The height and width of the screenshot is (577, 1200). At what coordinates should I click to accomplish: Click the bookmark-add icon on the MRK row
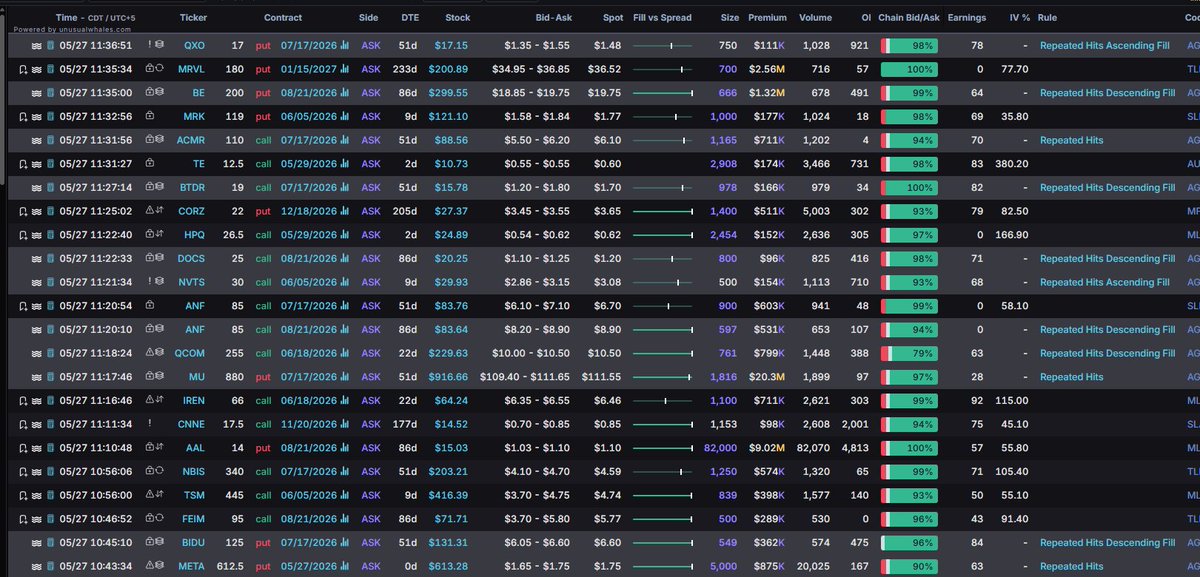click(x=23, y=116)
